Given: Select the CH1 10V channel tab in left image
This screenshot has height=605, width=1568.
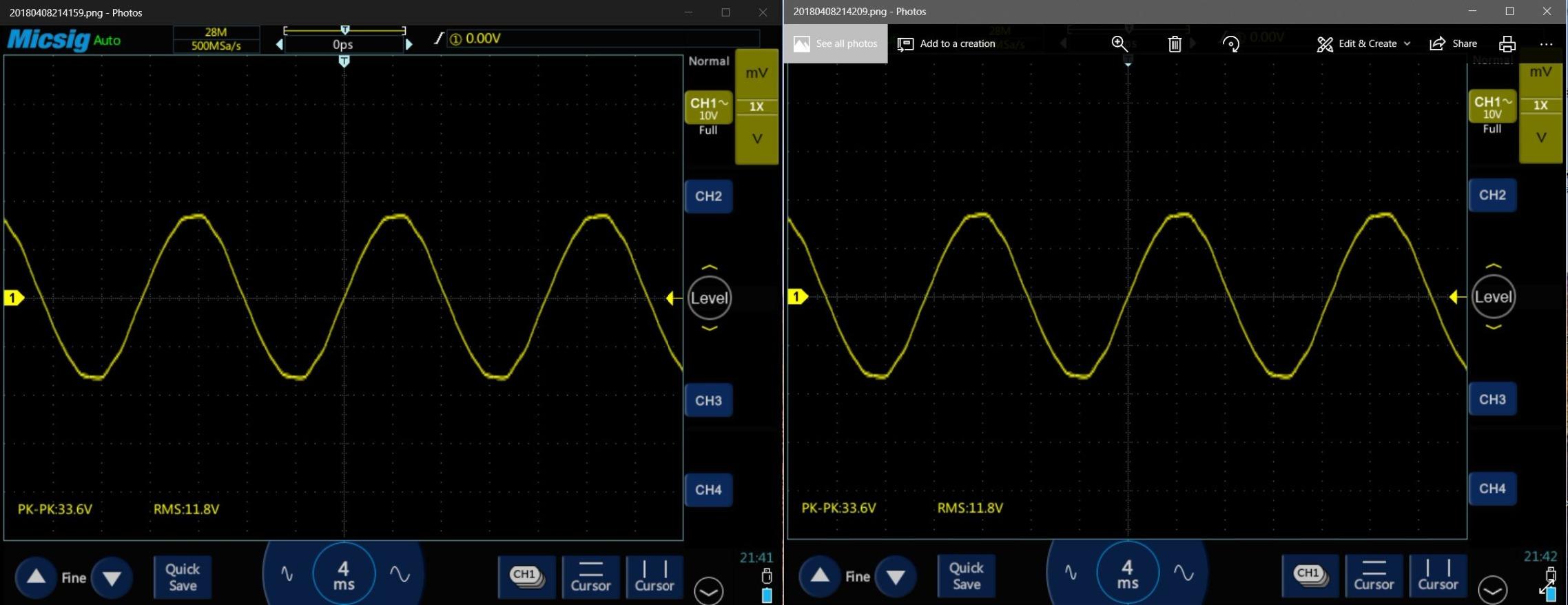Looking at the screenshot, I should pyautogui.click(x=708, y=108).
